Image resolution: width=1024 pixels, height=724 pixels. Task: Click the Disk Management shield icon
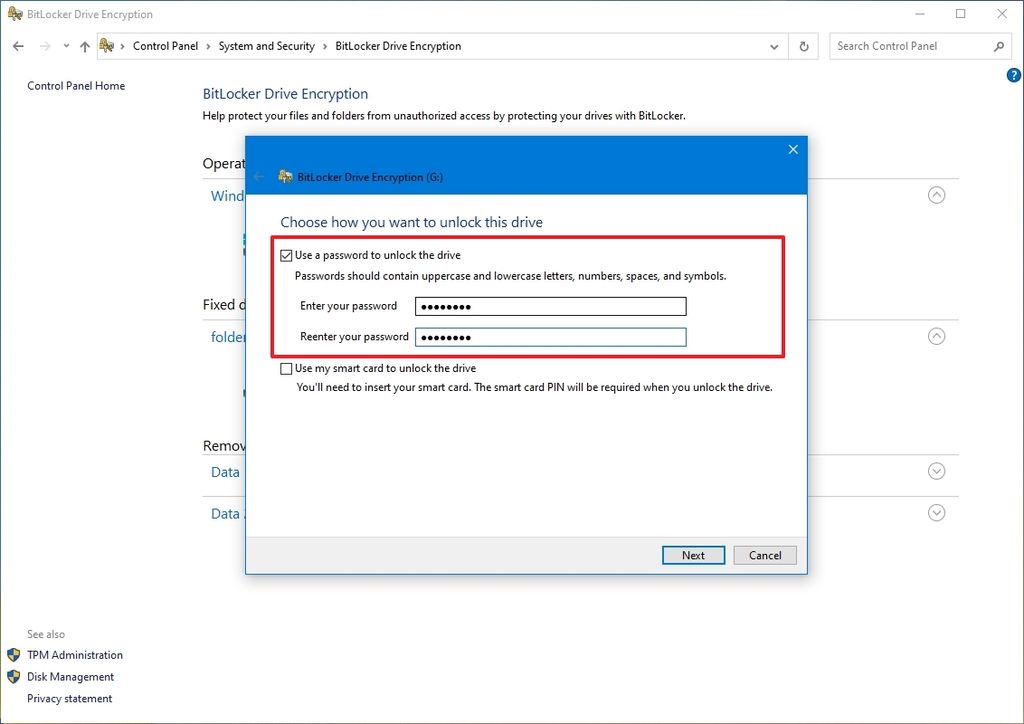(x=14, y=677)
